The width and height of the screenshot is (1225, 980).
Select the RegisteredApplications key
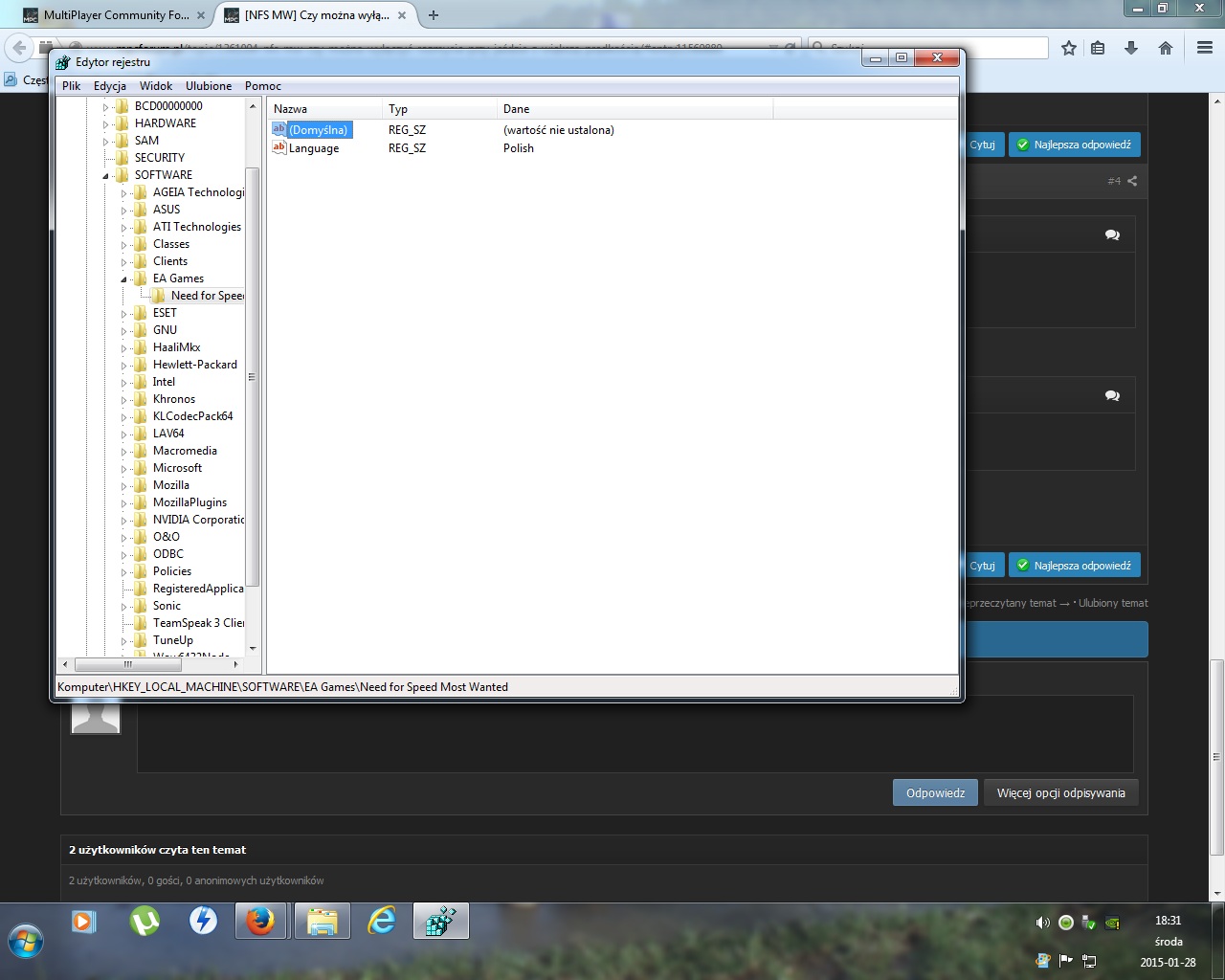198,589
